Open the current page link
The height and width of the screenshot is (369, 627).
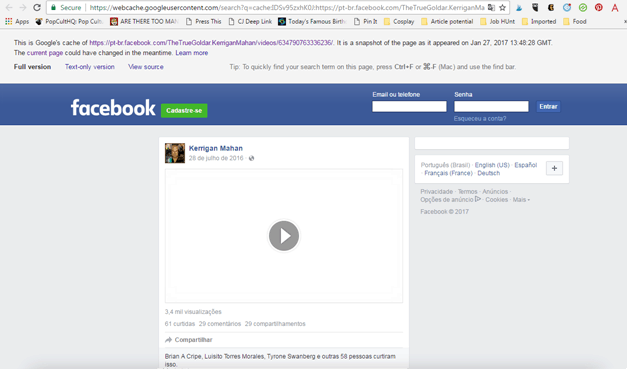pyautogui.click(x=45, y=53)
